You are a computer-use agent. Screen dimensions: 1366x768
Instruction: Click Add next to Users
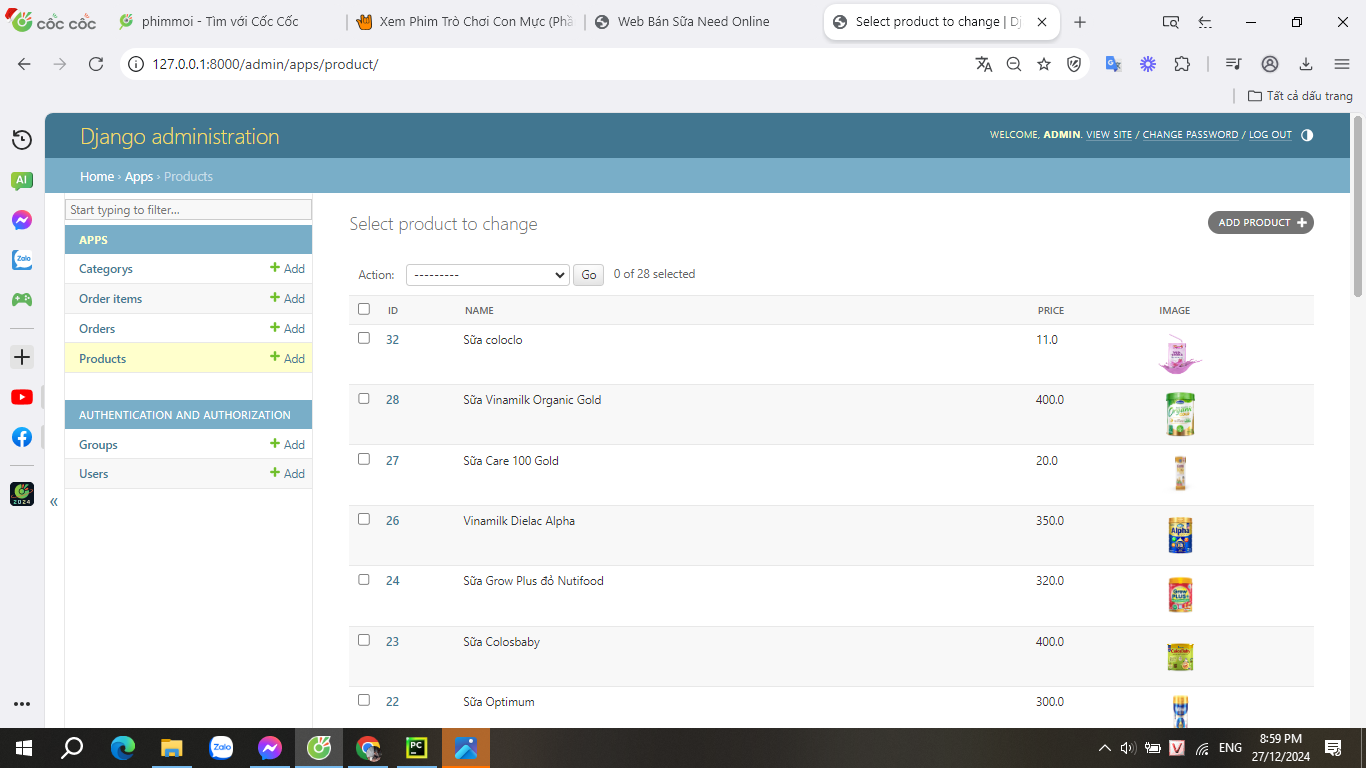pyautogui.click(x=287, y=474)
